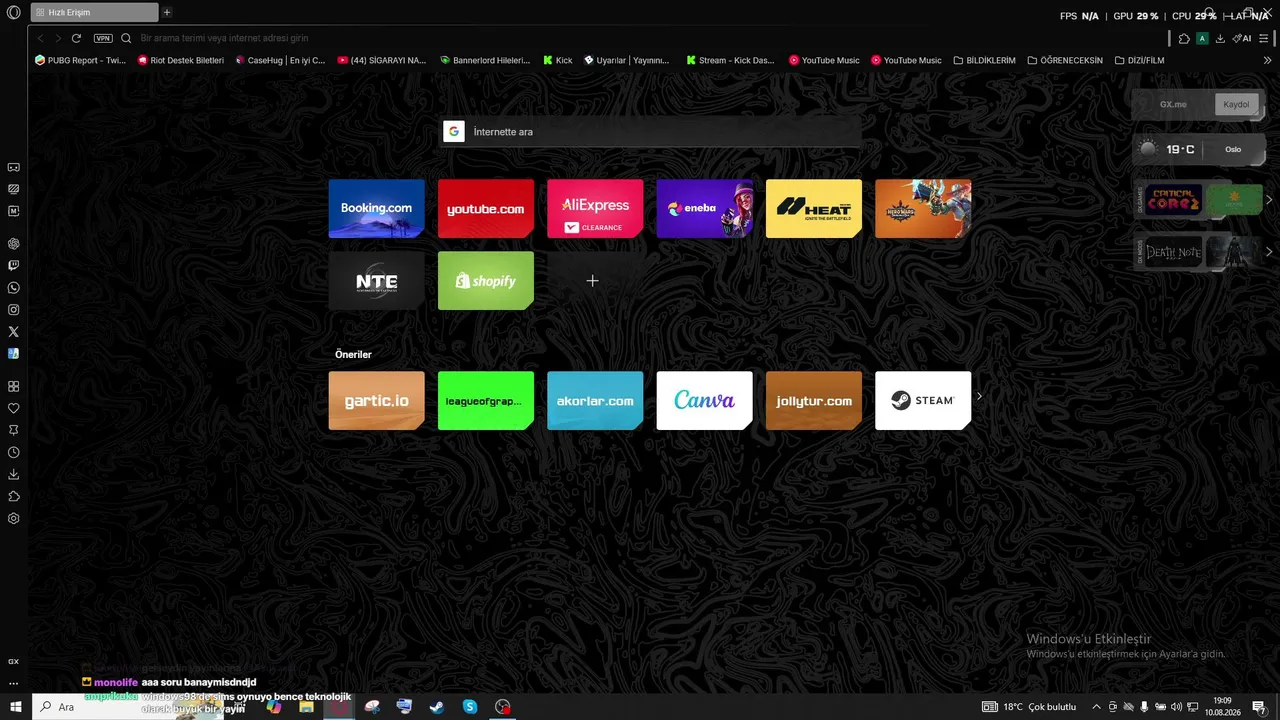Open the Death Note GX Mods card

tap(1174, 252)
